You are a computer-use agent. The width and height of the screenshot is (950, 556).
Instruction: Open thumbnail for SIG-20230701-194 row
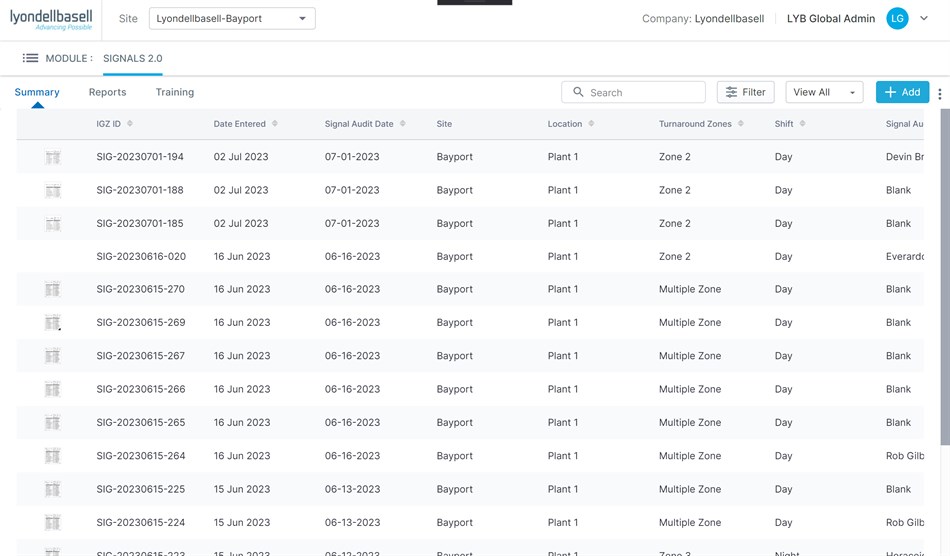(x=53, y=157)
